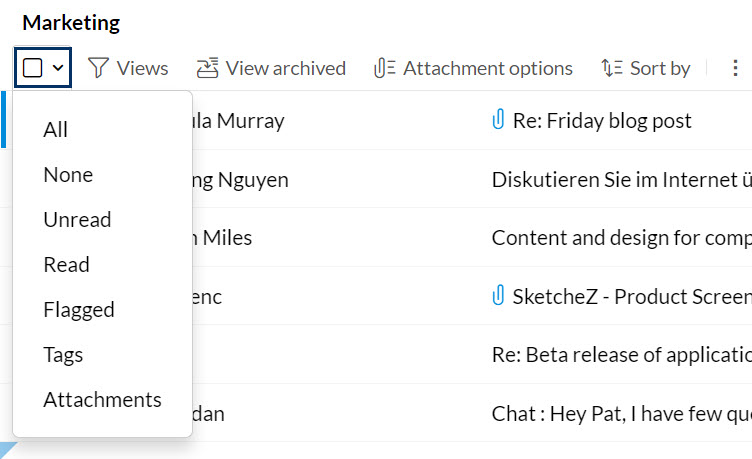Click the View archived tray icon
The width and height of the screenshot is (752, 459).
click(207, 68)
